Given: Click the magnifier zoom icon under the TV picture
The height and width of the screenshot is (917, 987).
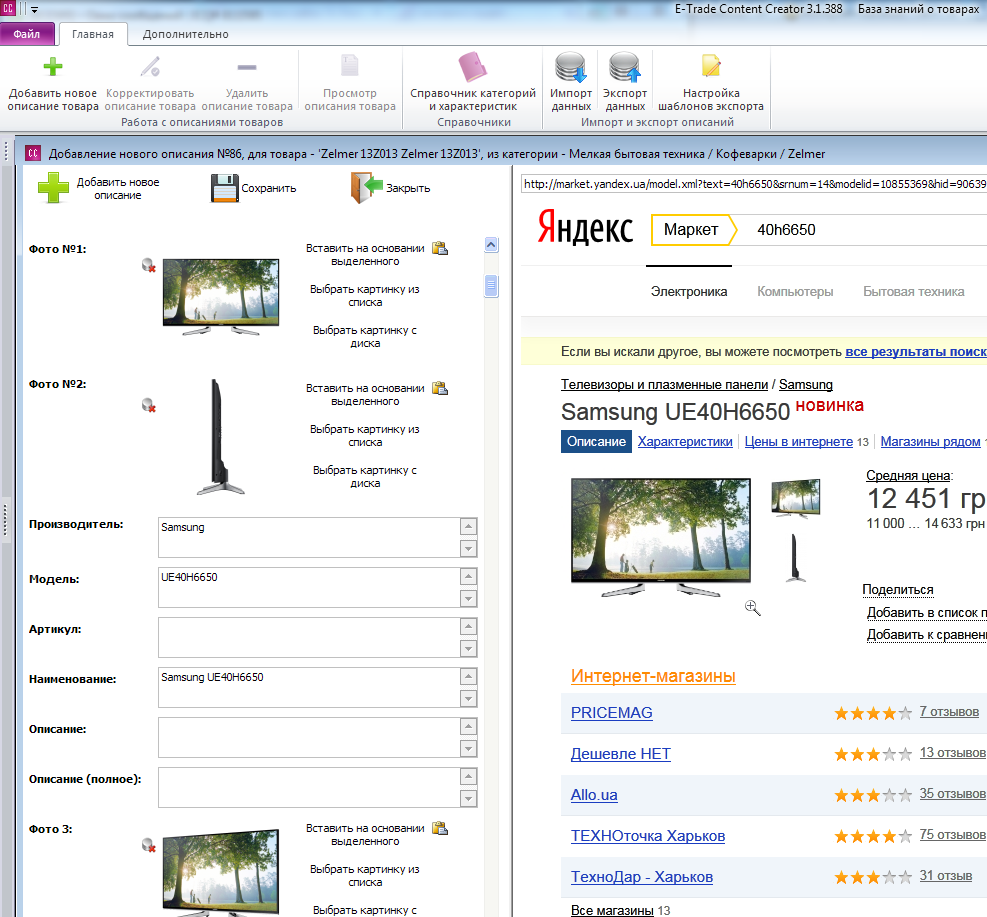Looking at the screenshot, I should (752, 607).
